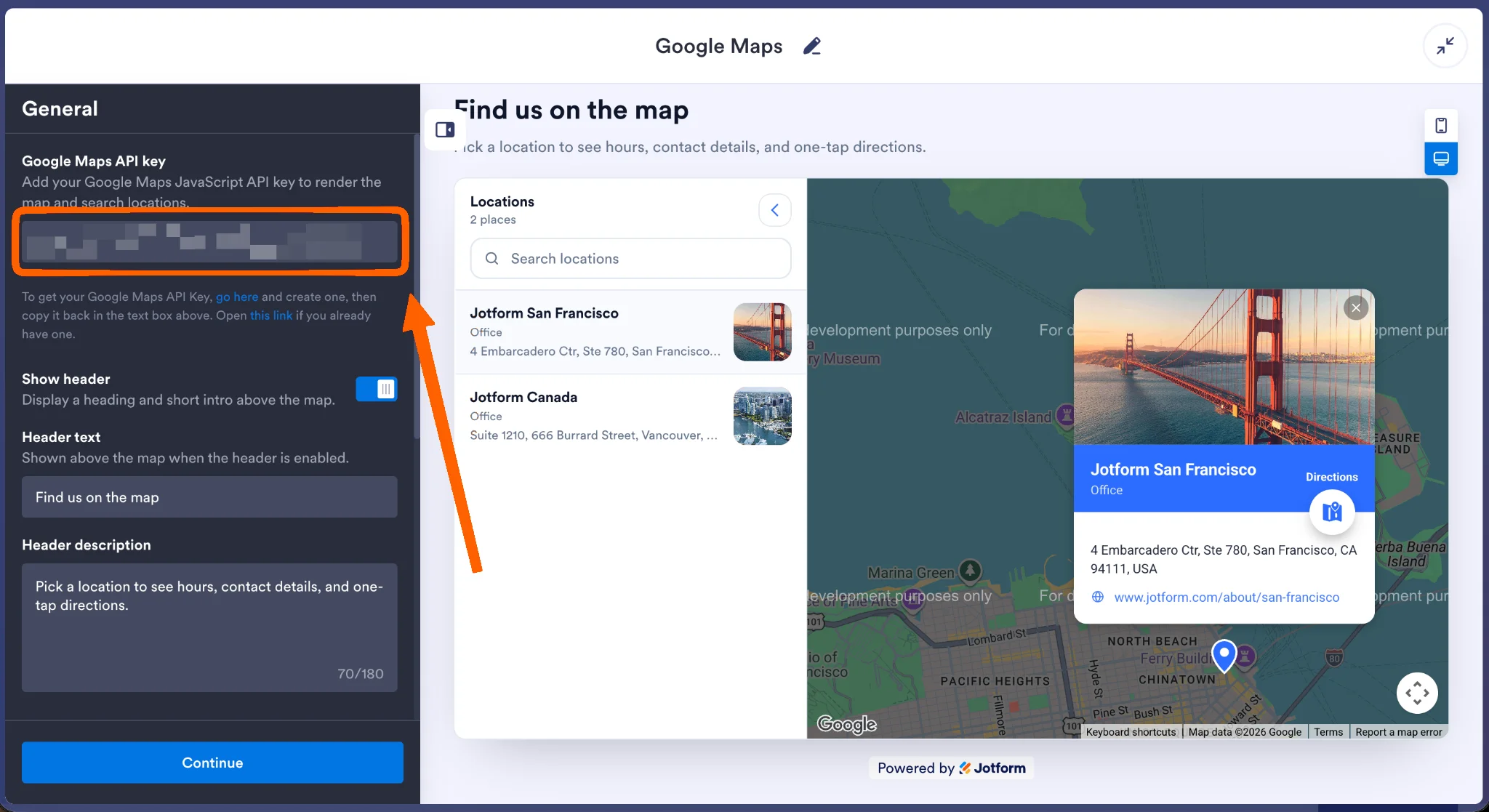The height and width of the screenshot is (812, 1489).
Task: Click the '2 places' count text
Action: (x=493, y=220)
